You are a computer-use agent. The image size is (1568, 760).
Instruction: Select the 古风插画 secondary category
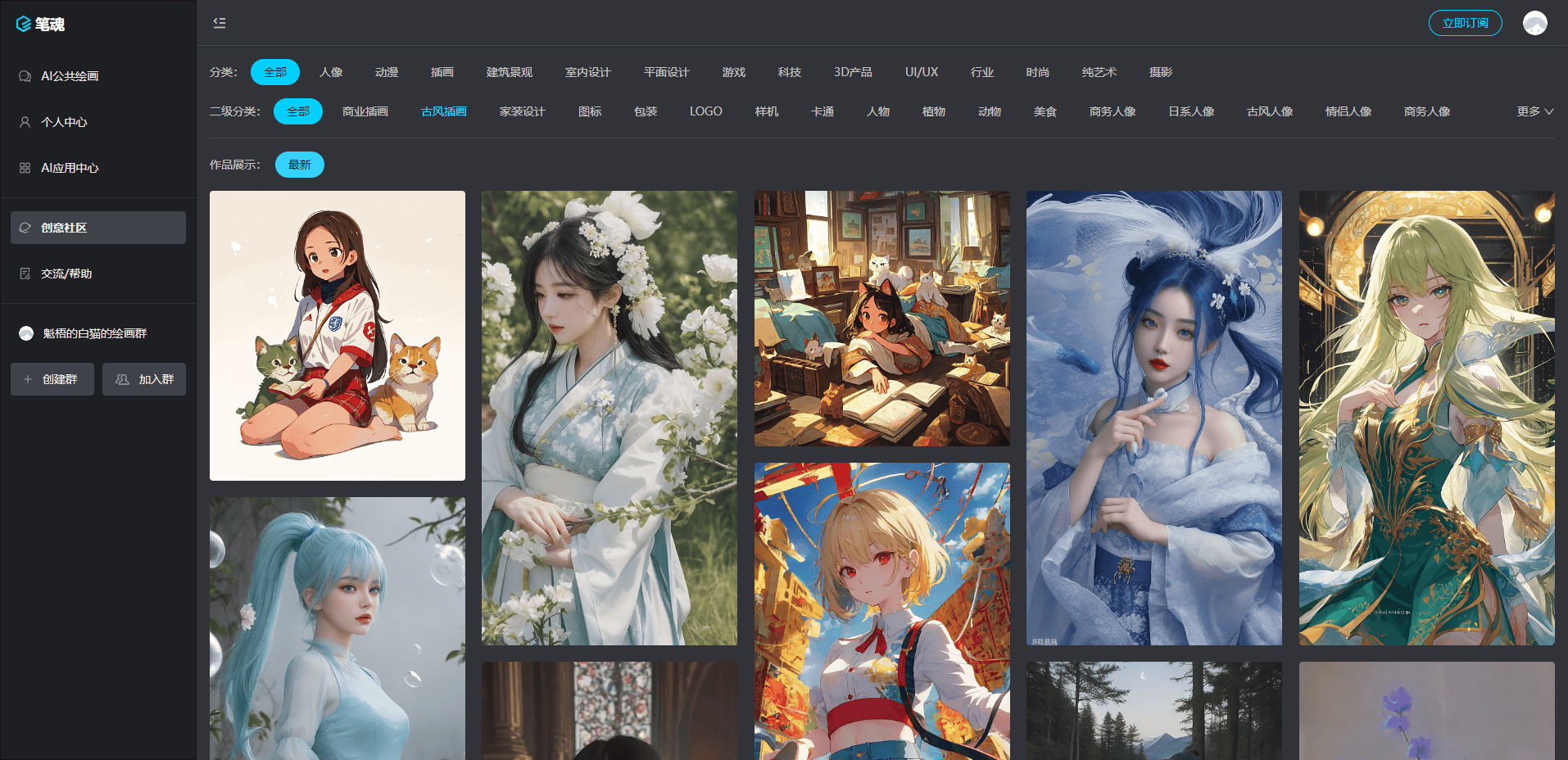(442, 111)
